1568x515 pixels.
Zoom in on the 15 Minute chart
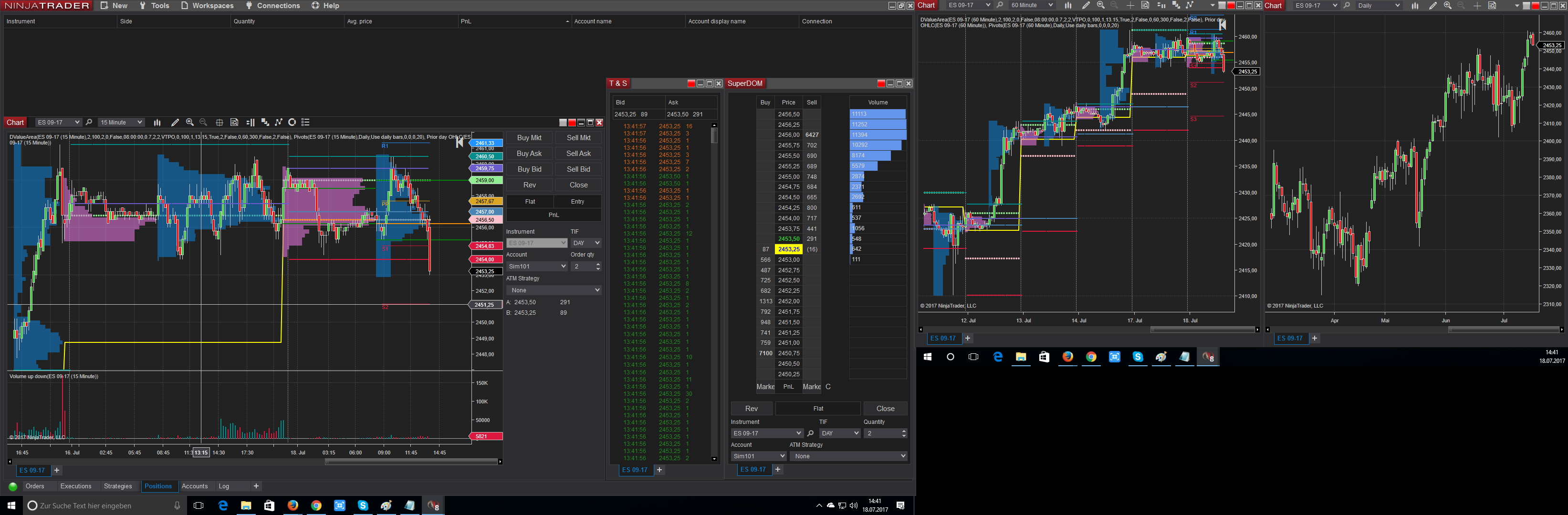point(190,123)
